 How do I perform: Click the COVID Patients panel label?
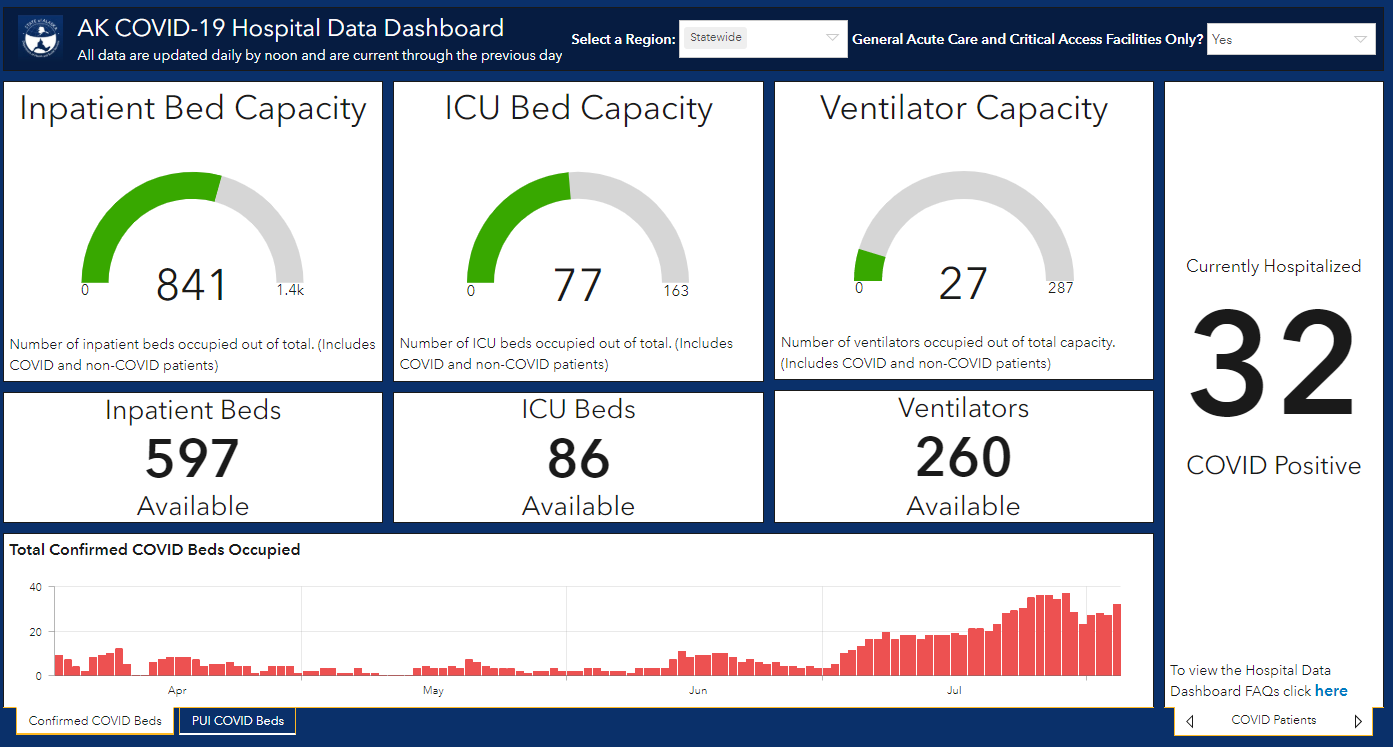click(1273, 720)
